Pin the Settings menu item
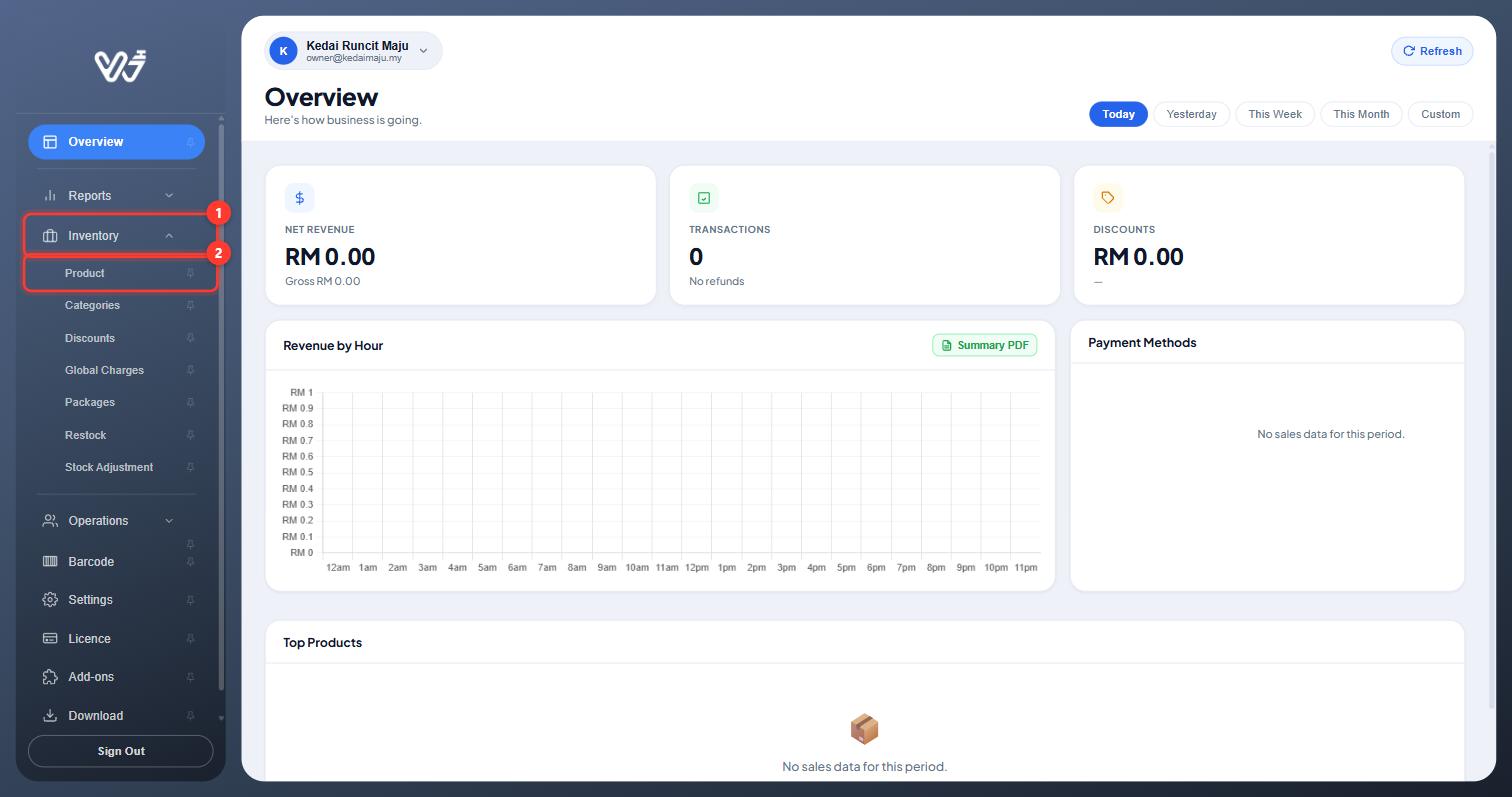Image resolution: width=1512 pixels, height=797 pixels. (x=190, y=600)
